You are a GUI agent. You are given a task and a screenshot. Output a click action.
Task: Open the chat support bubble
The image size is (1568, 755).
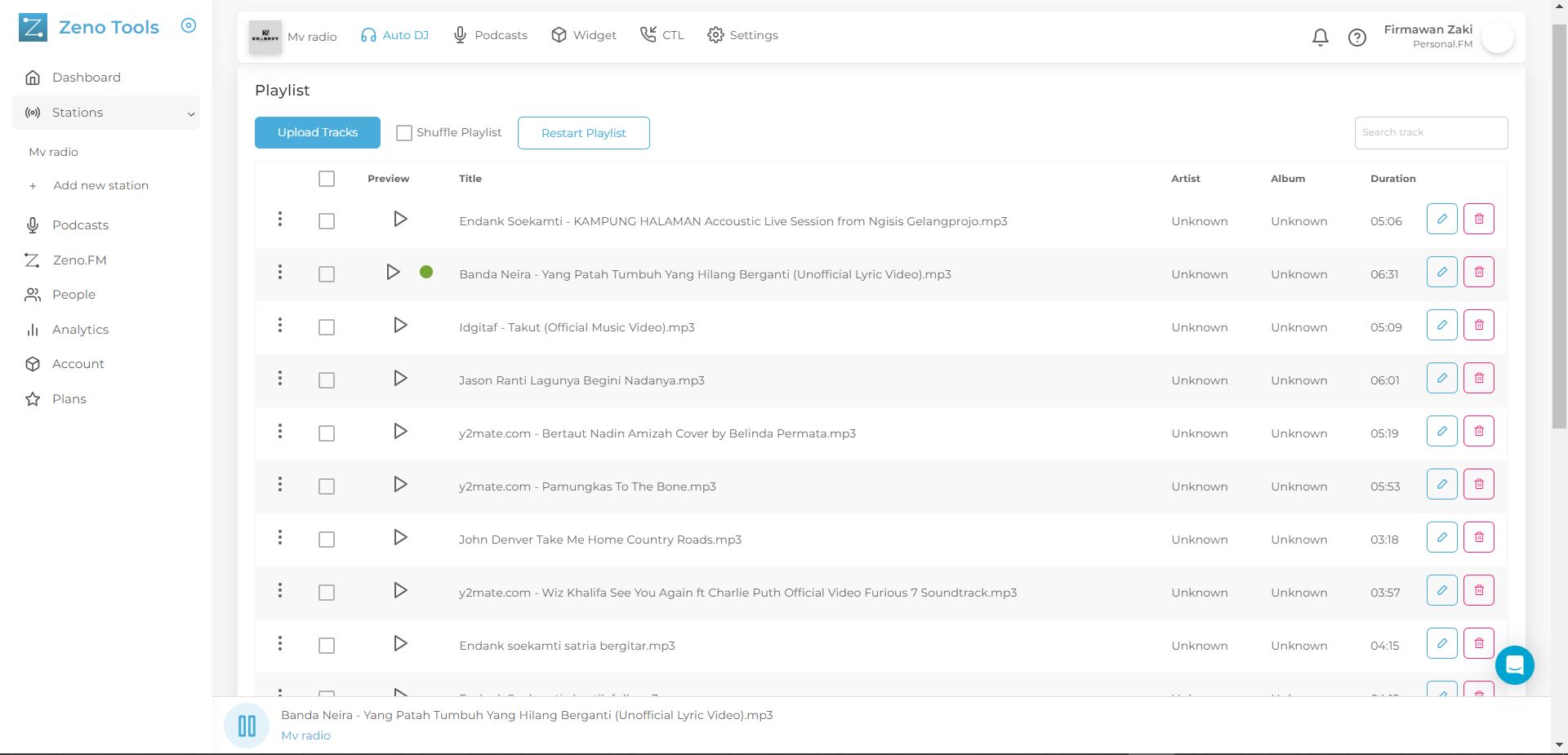click(x=1515, y=665)
